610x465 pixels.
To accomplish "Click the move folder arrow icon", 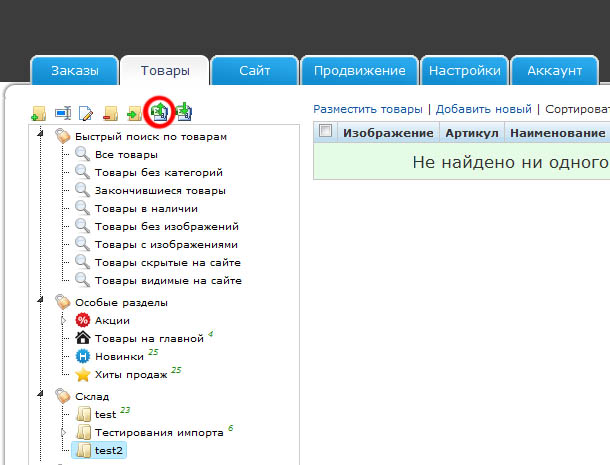I will coord(135,113).
